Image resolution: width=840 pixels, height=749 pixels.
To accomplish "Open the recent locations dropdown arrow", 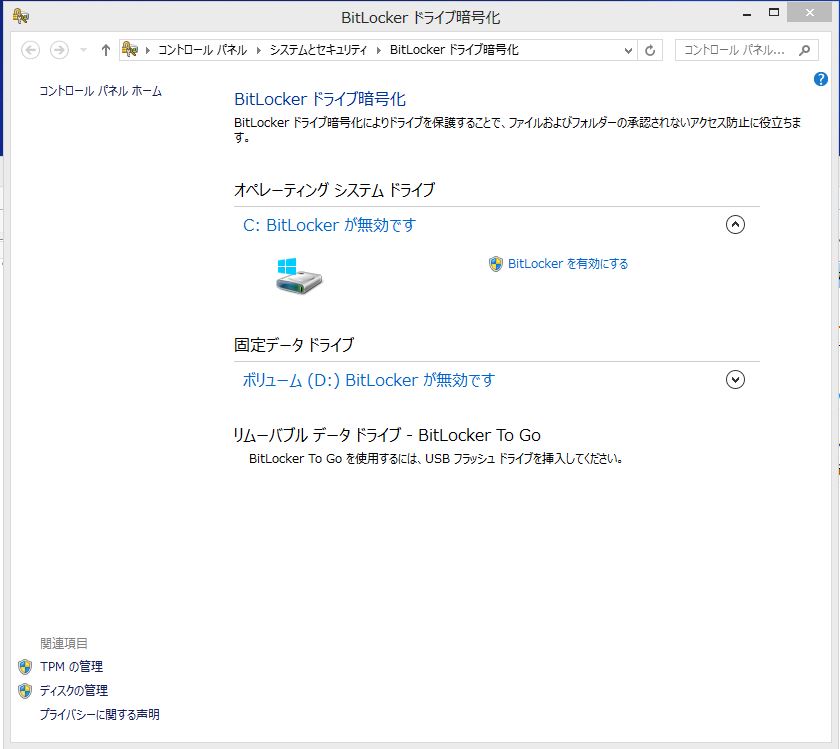I will tap(84, 50).
